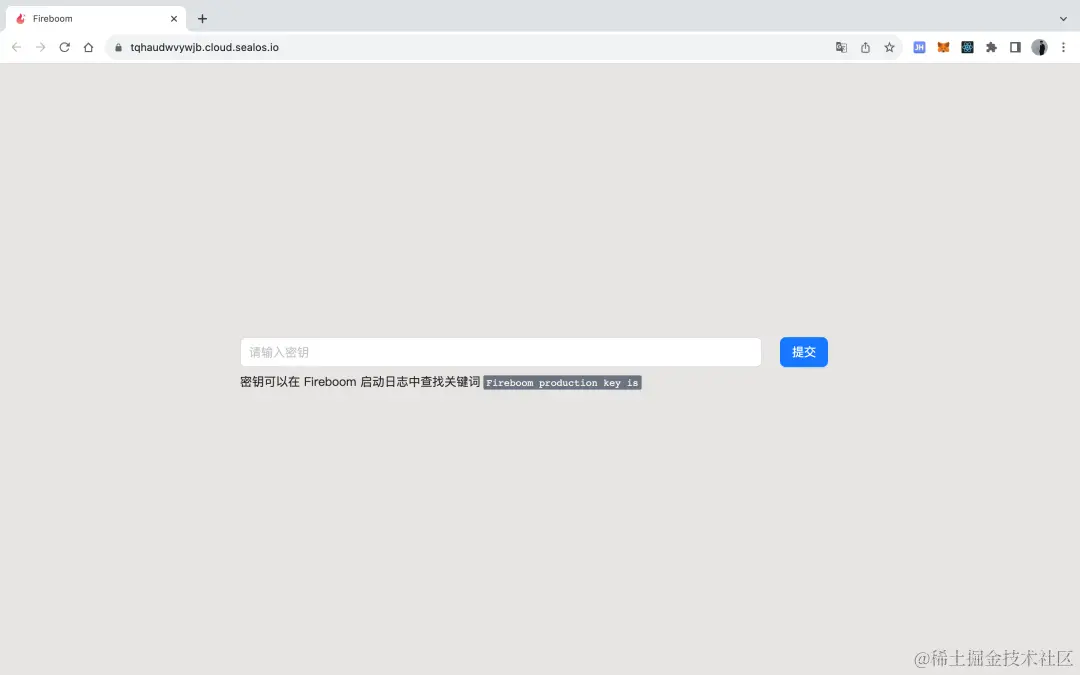Close the Fireboom tab
1080x675 pixels.
(x=174, y=19)
